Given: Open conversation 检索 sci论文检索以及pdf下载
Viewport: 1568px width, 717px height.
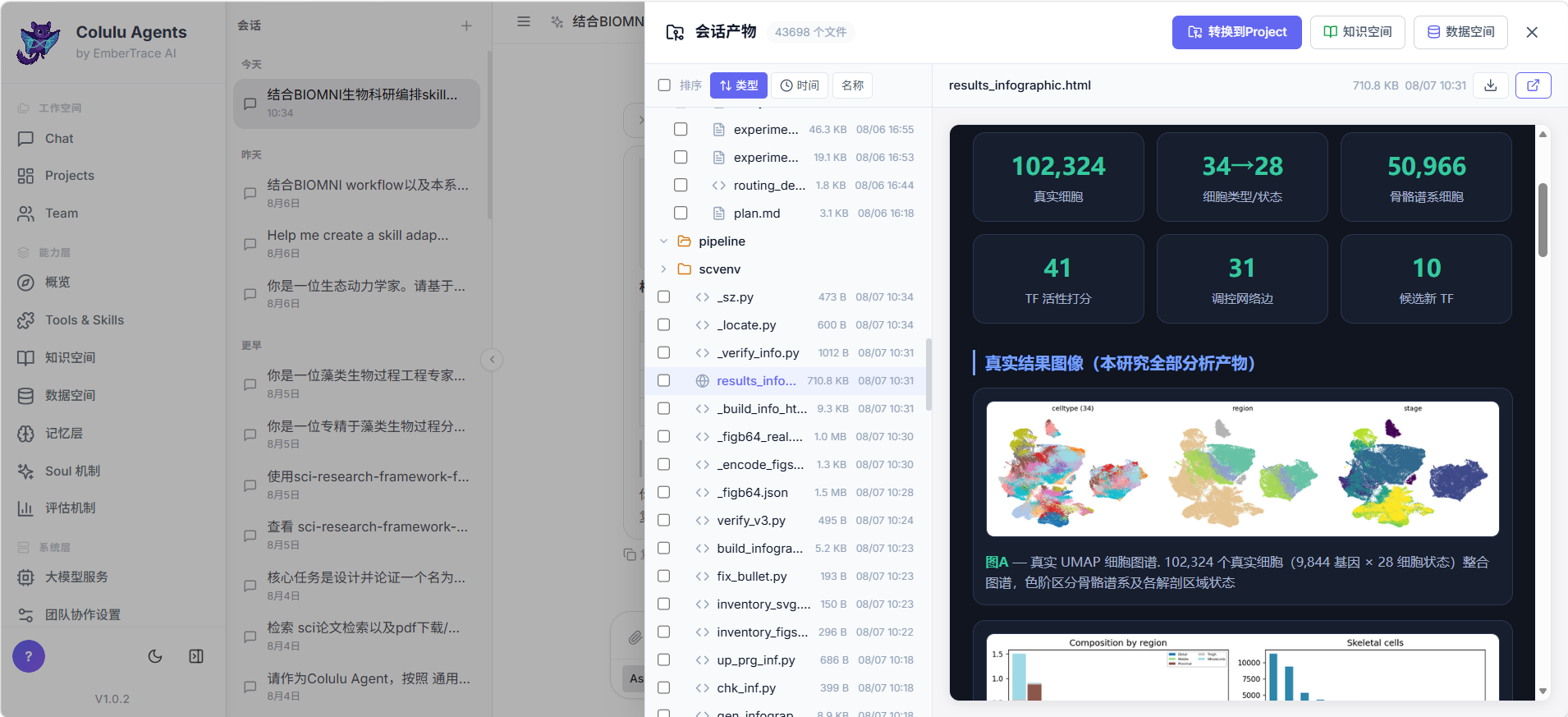Looking at the screenshot, I should (x=357, y=637).
